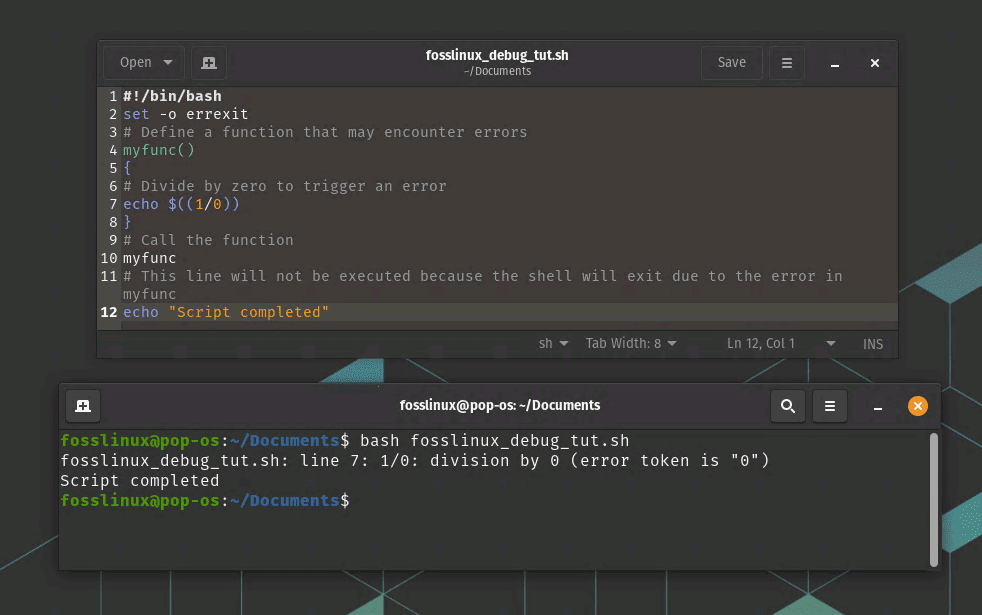Open a new terminal tab

point(82,405)
